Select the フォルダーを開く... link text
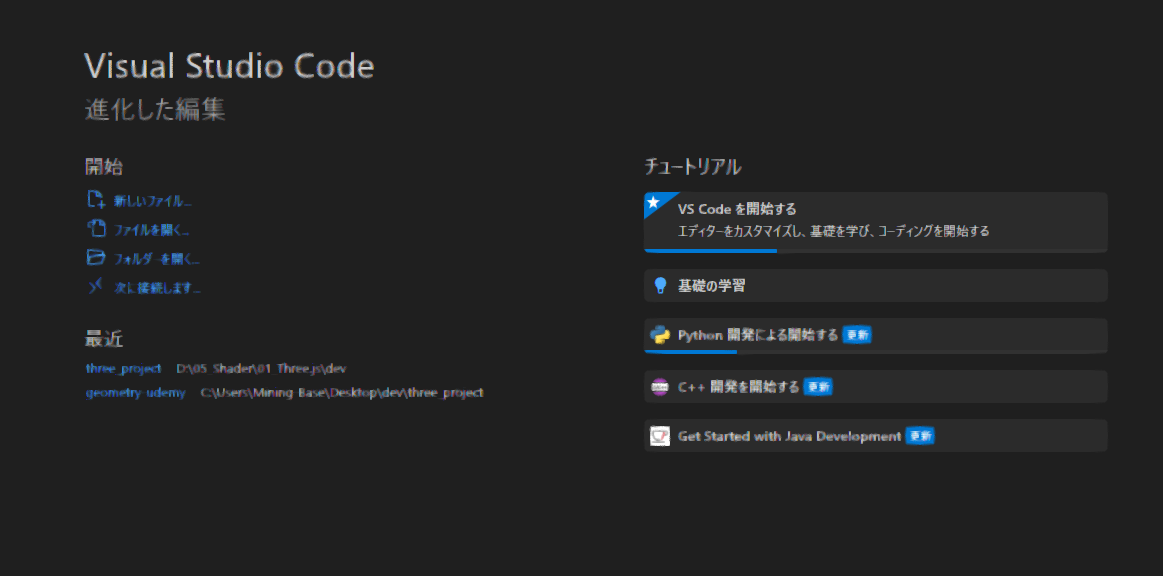 coord(156,259)
